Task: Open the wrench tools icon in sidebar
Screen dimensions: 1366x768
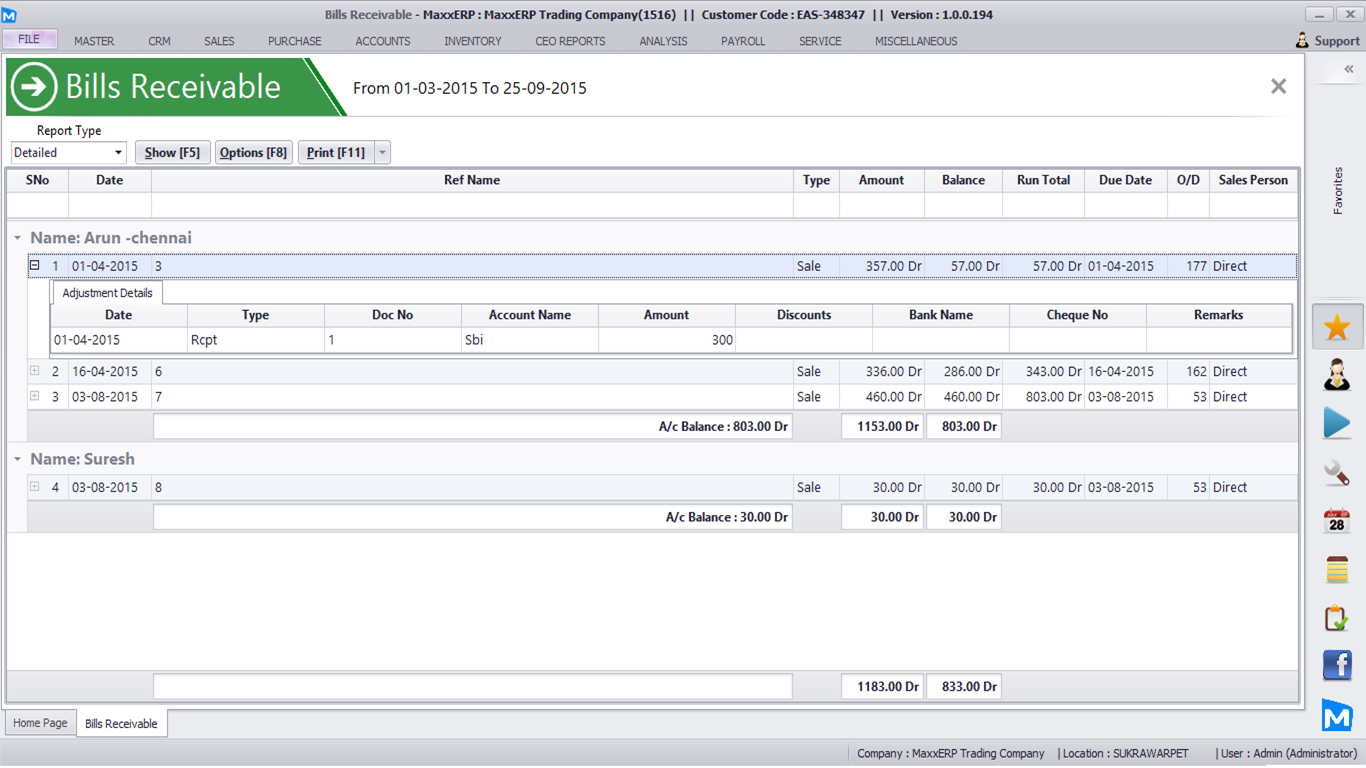Action: [1337, 472]
